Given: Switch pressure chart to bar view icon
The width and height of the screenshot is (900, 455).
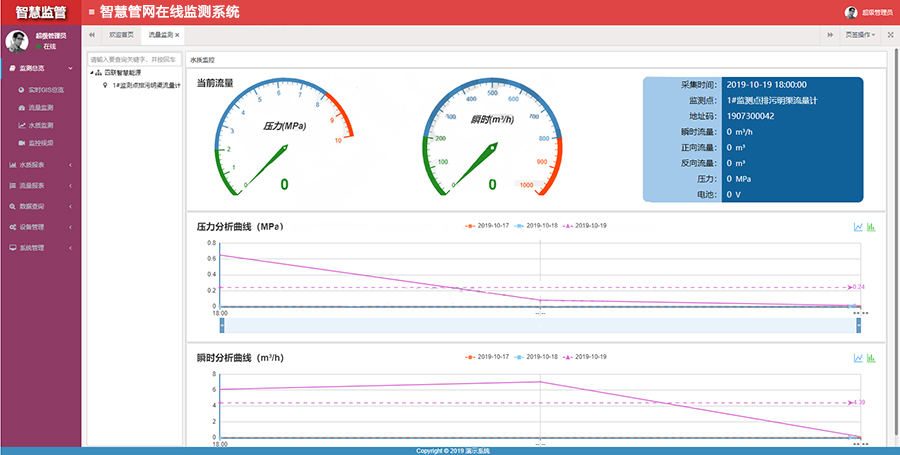Looking at the screenshot, I should click(871, 227).
